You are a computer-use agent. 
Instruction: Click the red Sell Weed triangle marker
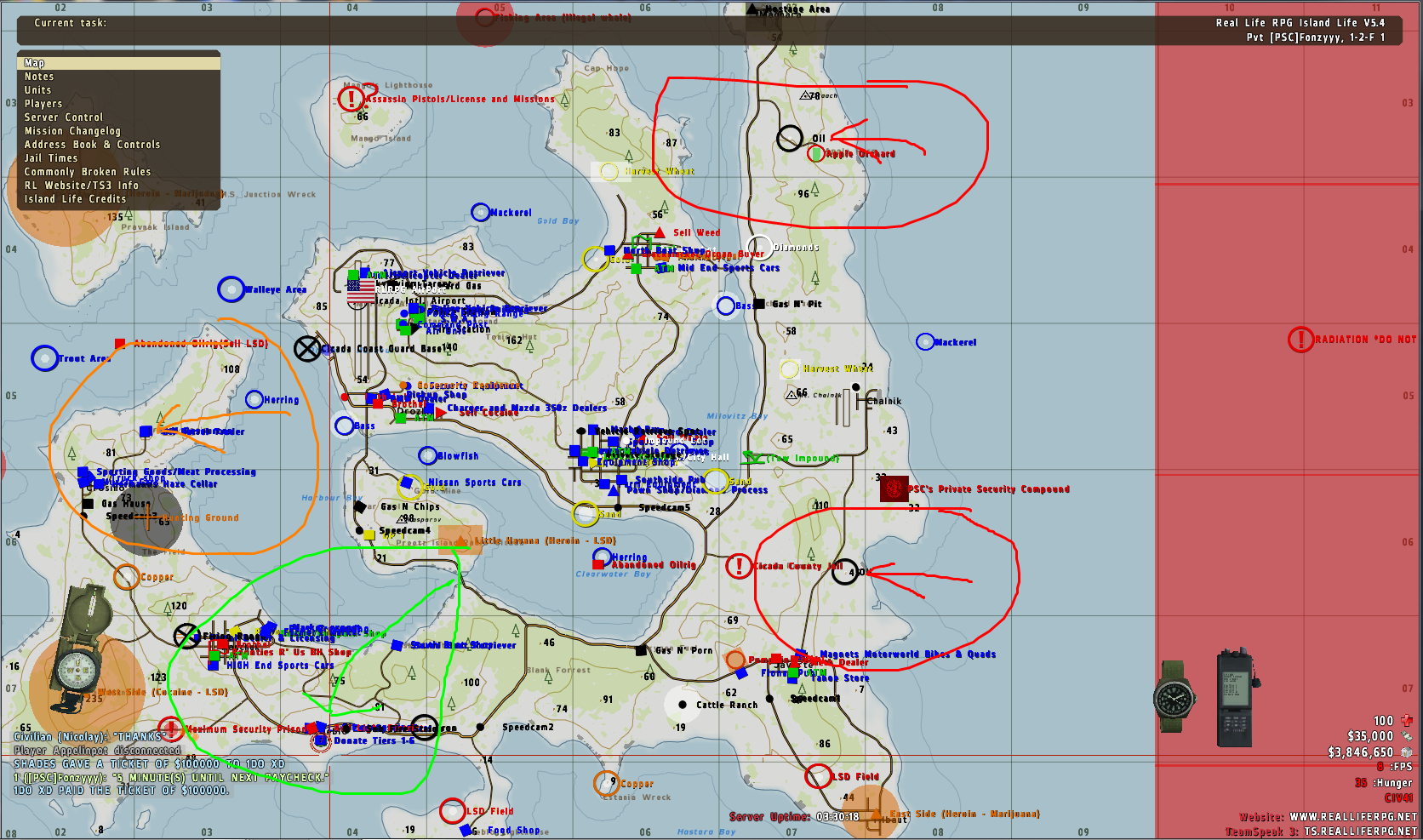(x=660, y=232)
